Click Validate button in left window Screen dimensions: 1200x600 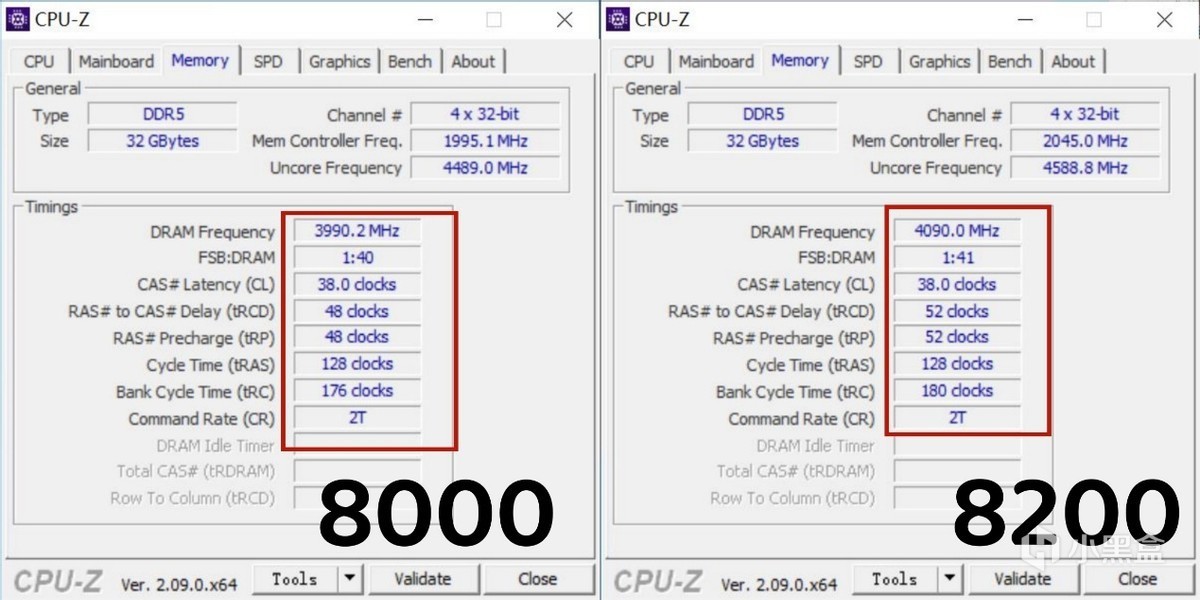click(423, 579)
